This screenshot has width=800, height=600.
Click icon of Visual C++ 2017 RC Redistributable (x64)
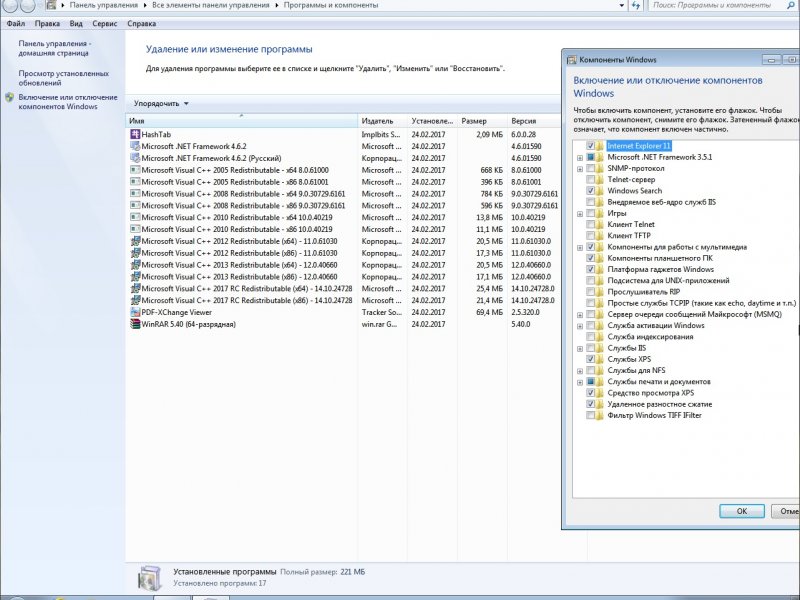coord(135,288)
